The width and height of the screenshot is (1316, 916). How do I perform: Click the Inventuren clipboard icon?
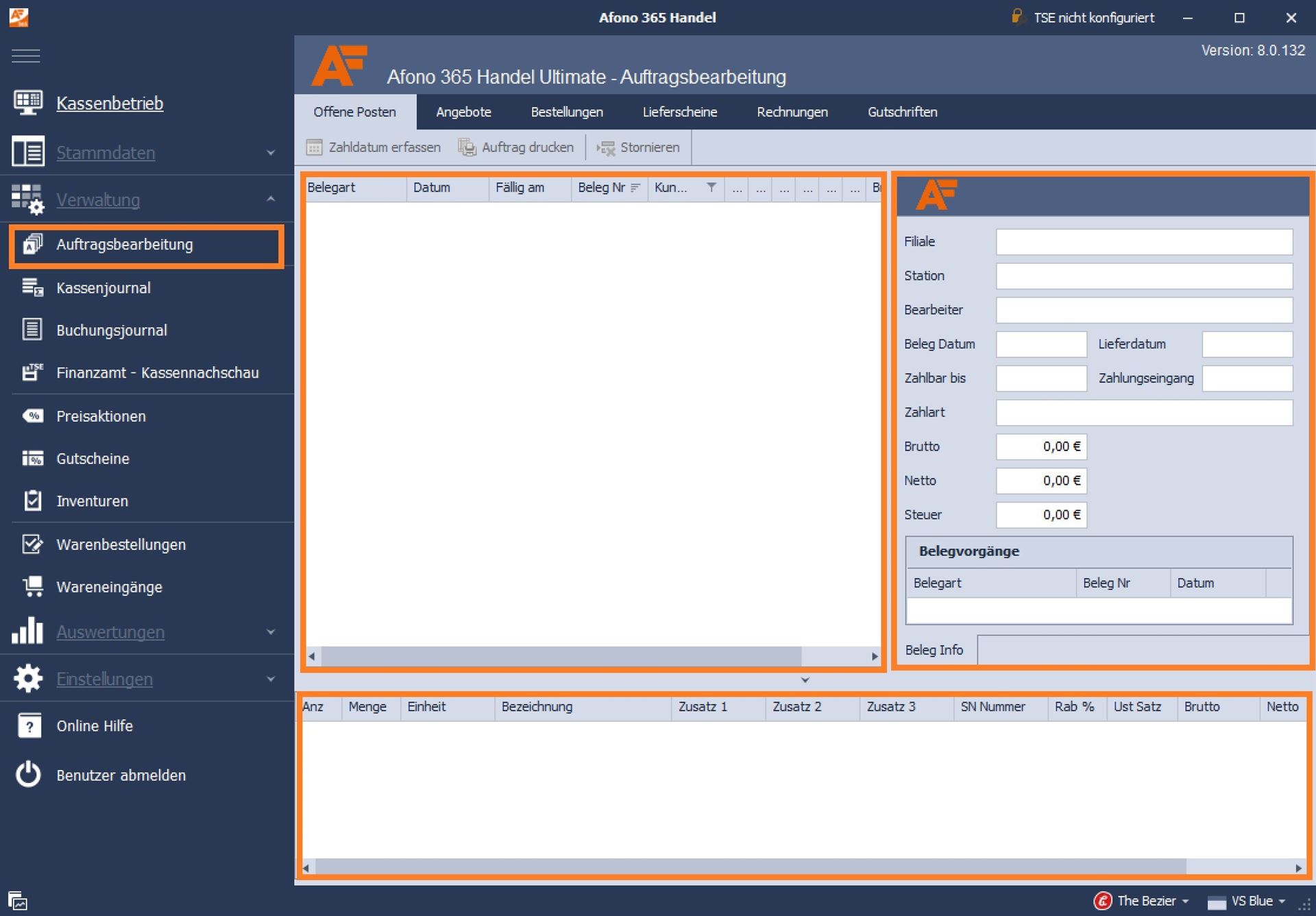click(x=32, y=501)
